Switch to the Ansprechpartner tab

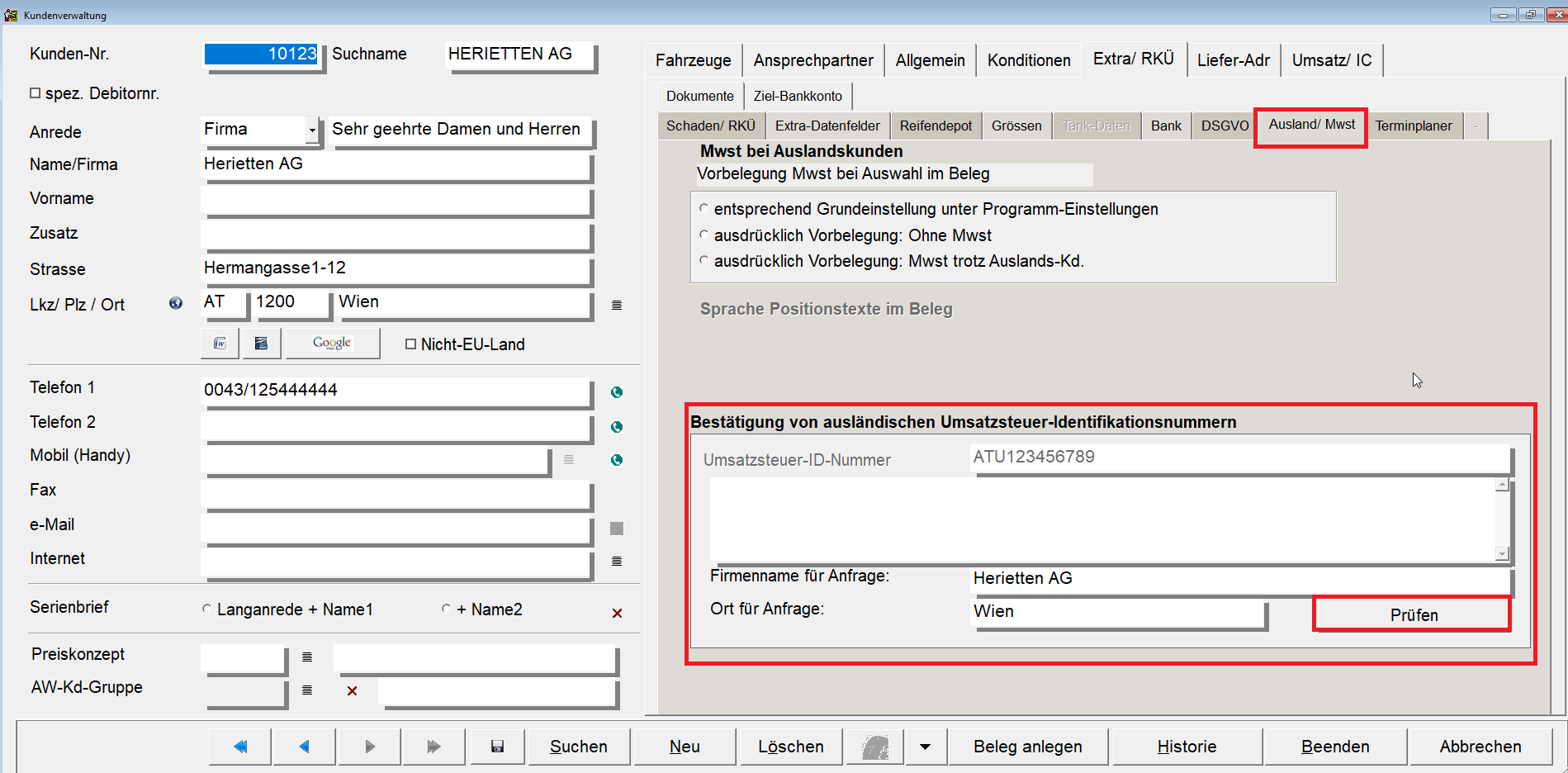(813, 60)
